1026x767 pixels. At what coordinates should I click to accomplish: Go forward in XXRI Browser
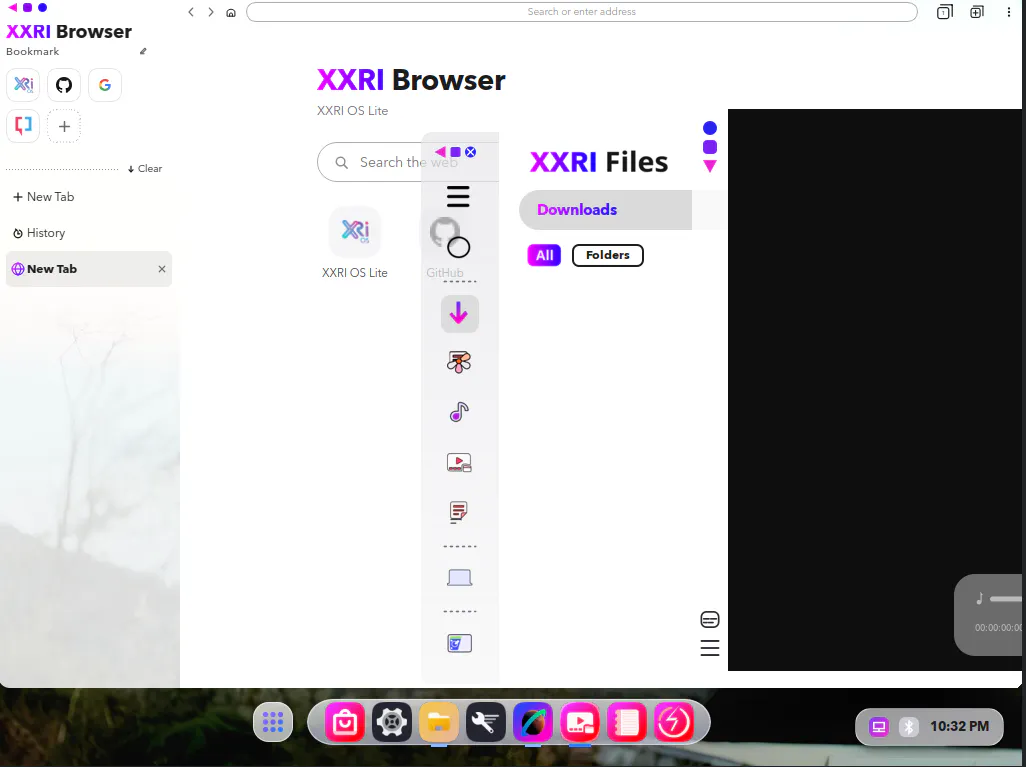click(211, 12)
